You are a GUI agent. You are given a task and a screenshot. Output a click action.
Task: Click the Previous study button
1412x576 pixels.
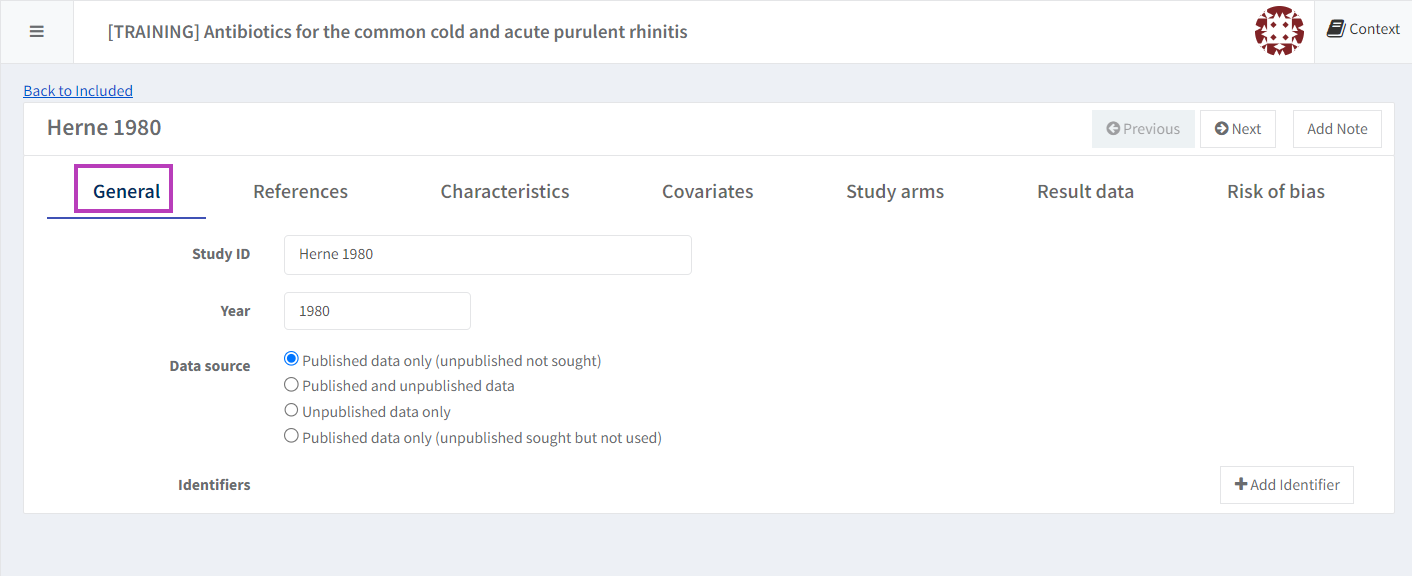click(1143, 129)
